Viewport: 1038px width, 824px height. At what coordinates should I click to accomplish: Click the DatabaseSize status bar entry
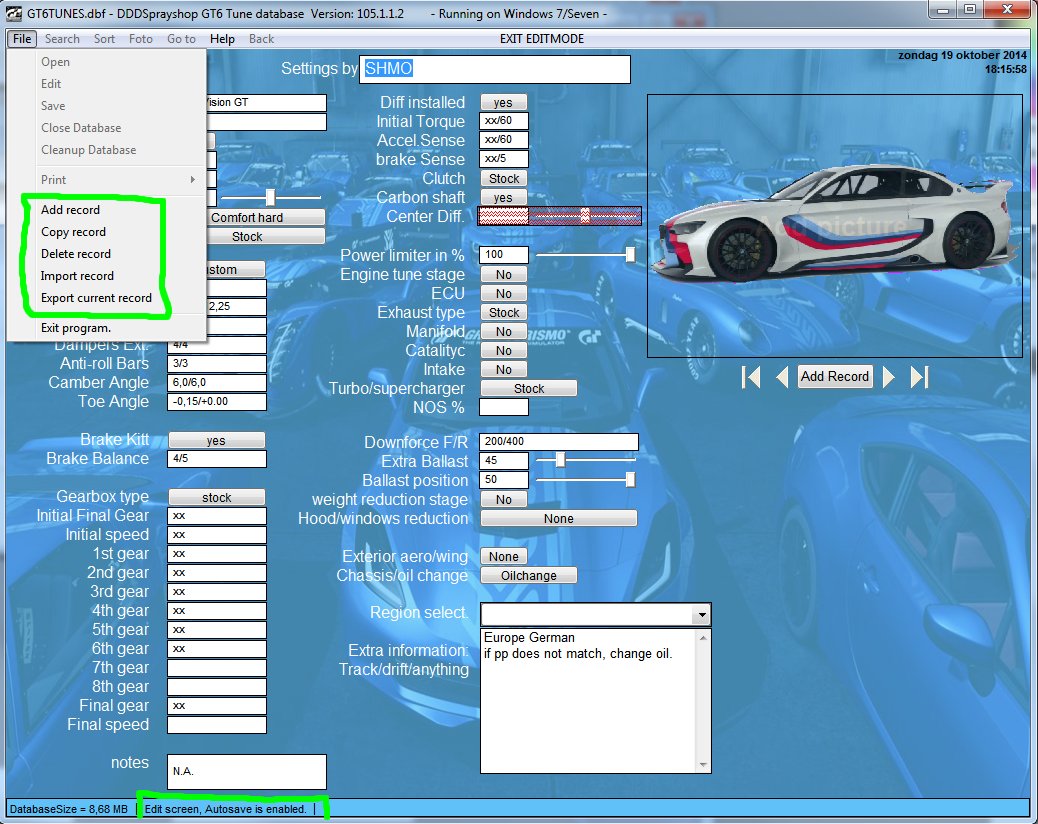[x=69, y=809]
